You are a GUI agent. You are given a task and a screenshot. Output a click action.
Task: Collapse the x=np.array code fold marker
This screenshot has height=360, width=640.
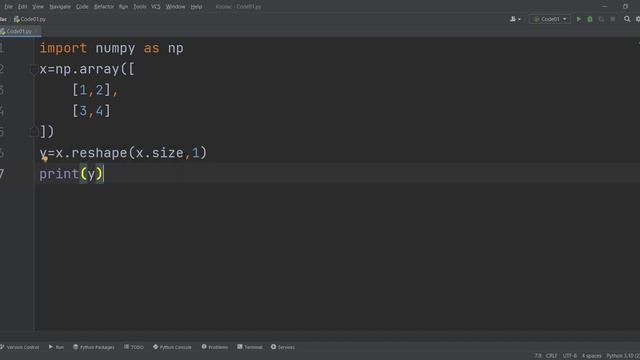pos(33,70)
